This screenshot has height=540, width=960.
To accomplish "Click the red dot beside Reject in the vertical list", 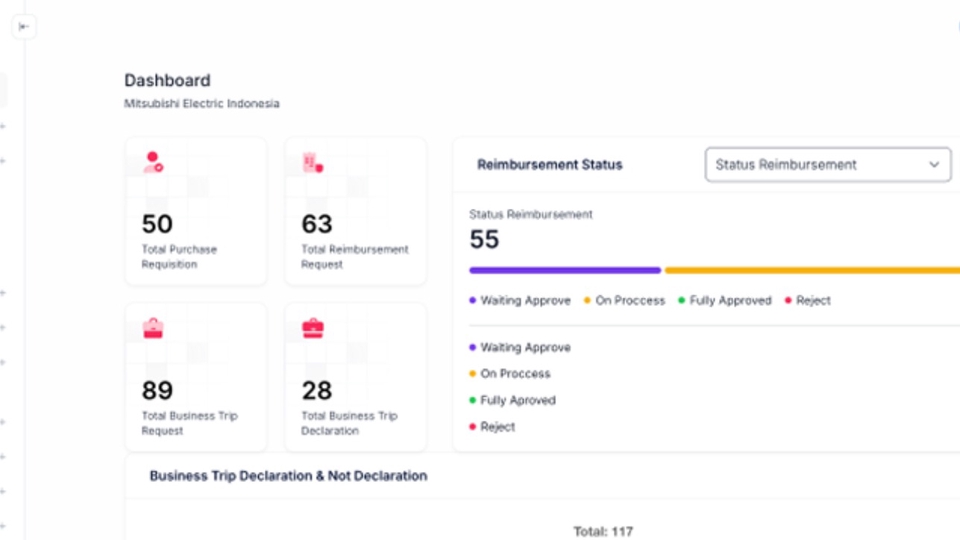I will [473, 427].
